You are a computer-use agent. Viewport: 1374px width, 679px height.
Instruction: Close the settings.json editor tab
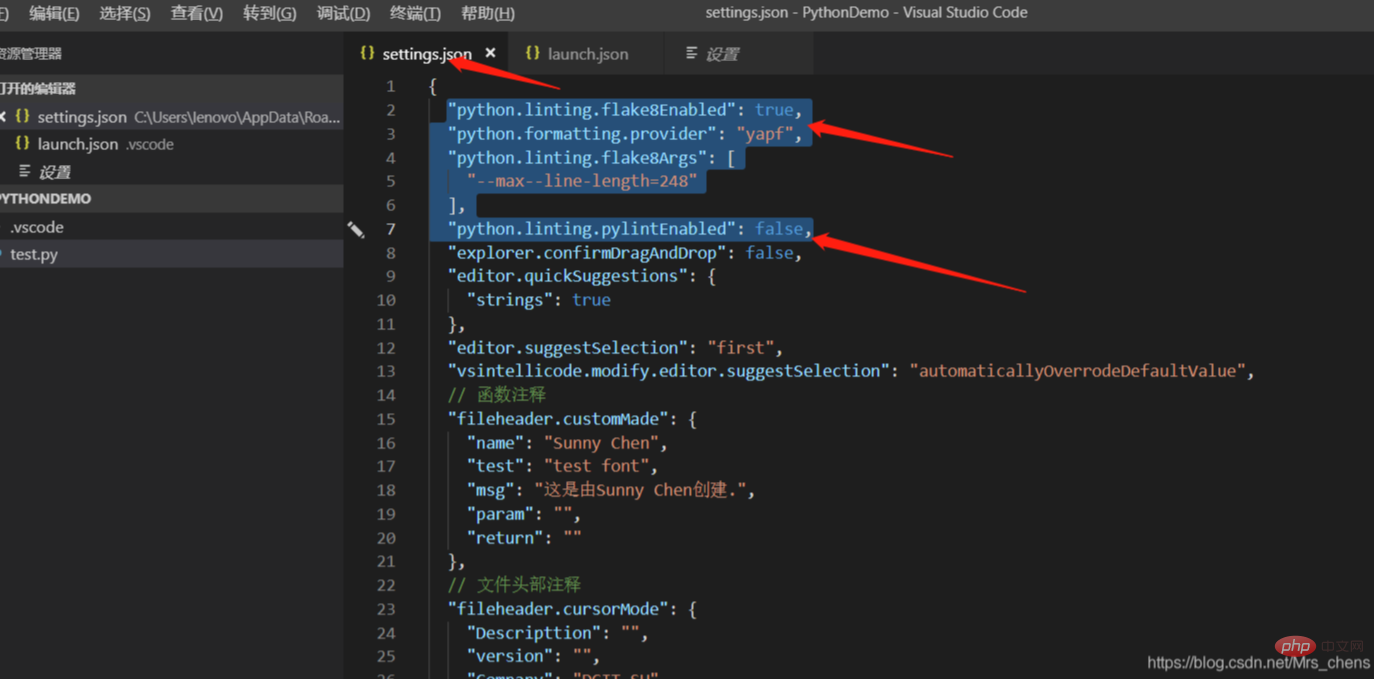(490, 53)
